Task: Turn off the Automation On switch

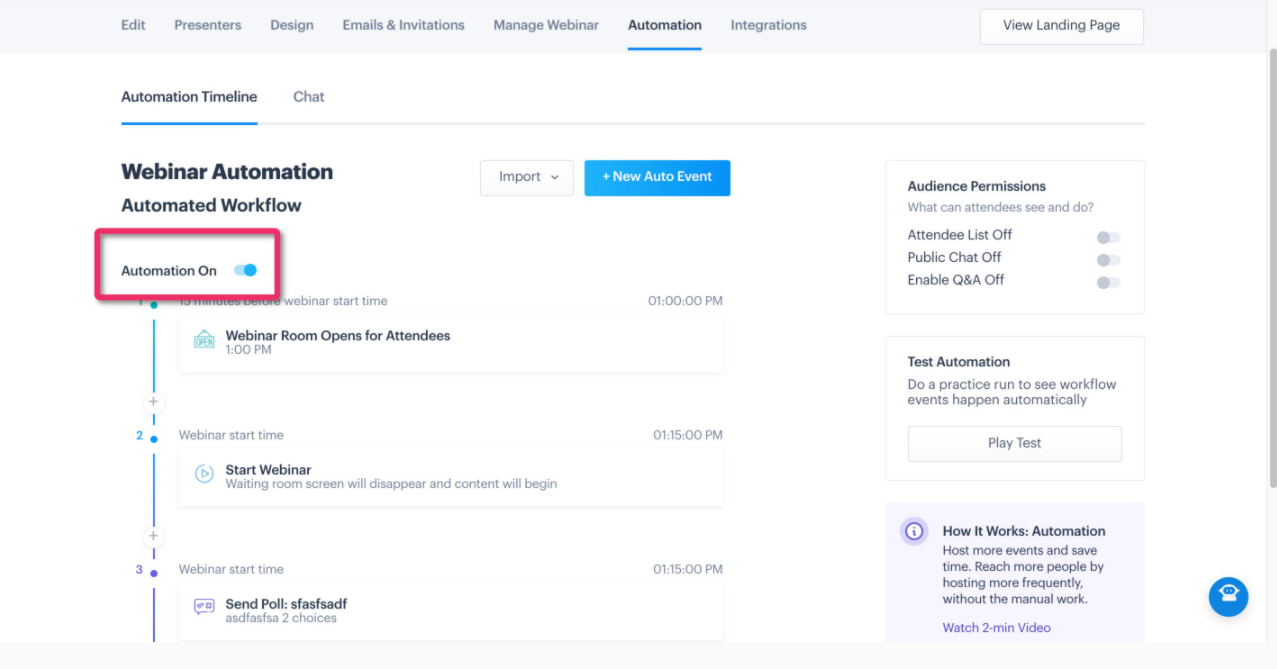Action: coord(245,270)
